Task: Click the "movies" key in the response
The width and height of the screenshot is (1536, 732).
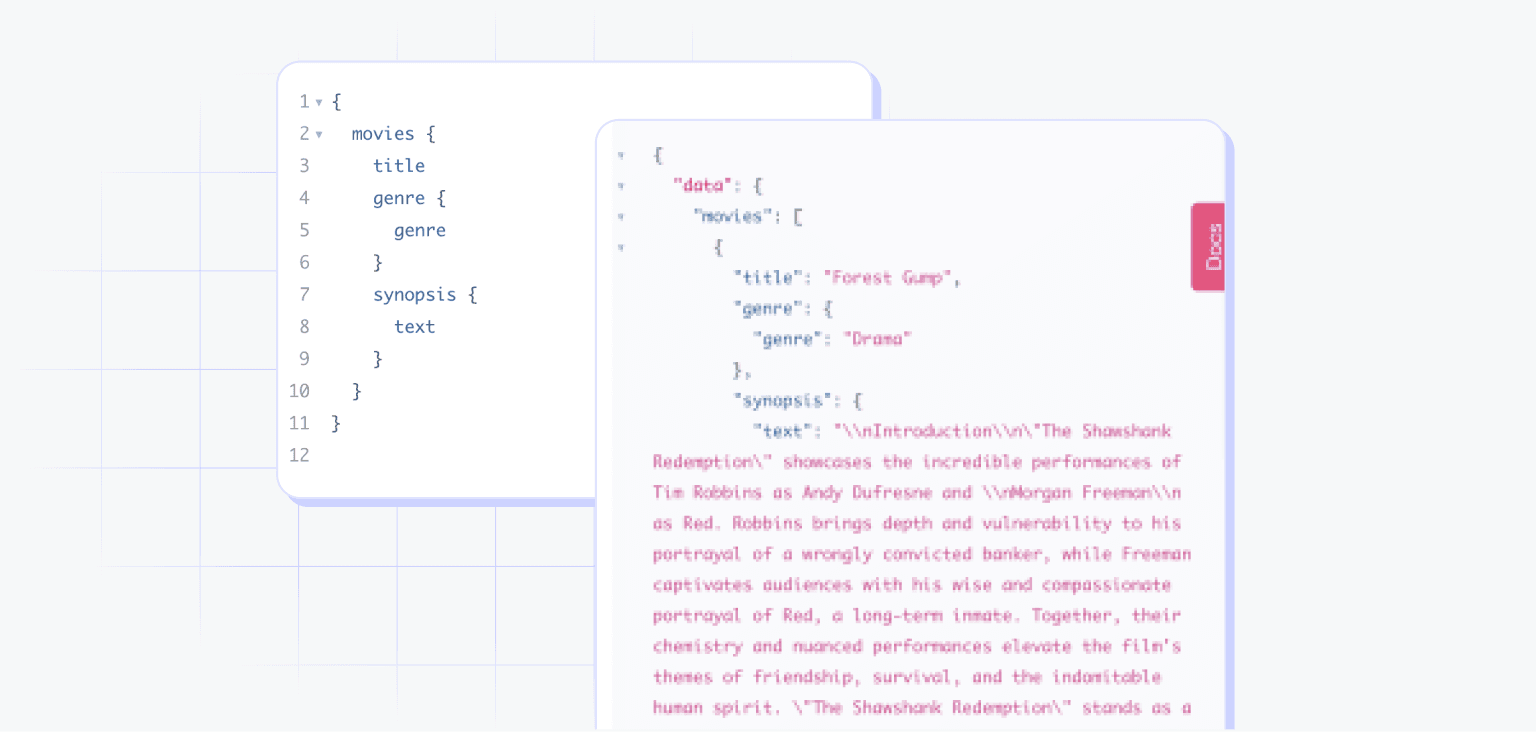Action: (x=733, y=216)
